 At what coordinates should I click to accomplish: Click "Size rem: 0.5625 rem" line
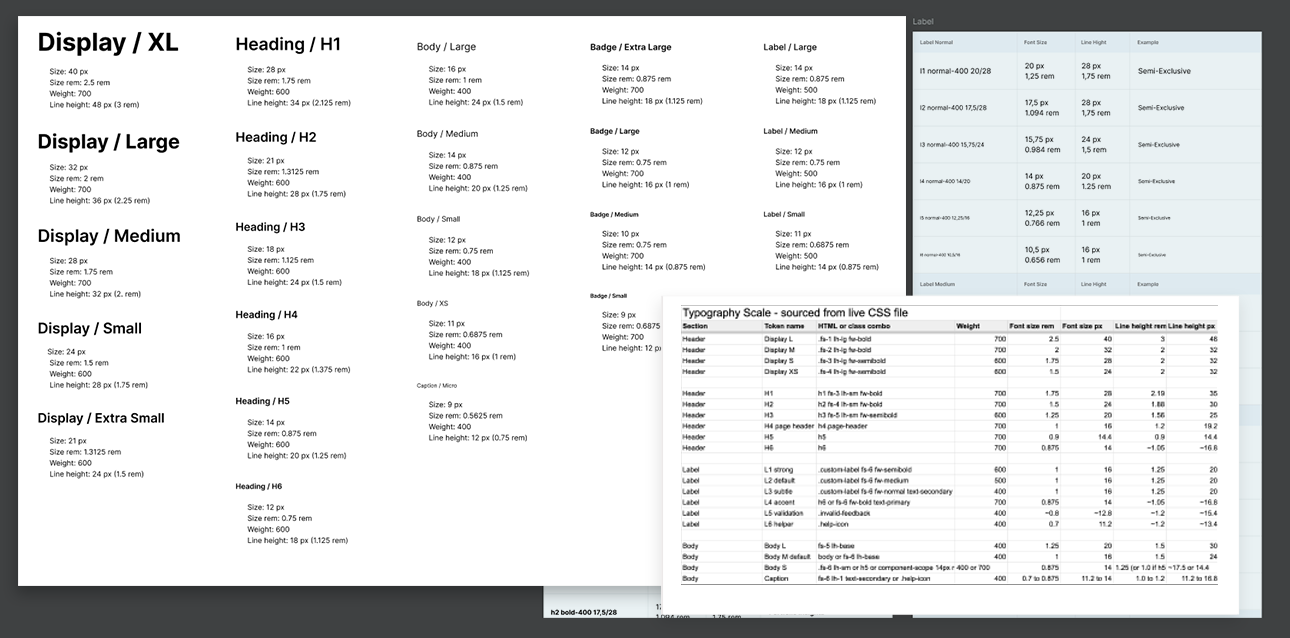[x=467, y=416]
